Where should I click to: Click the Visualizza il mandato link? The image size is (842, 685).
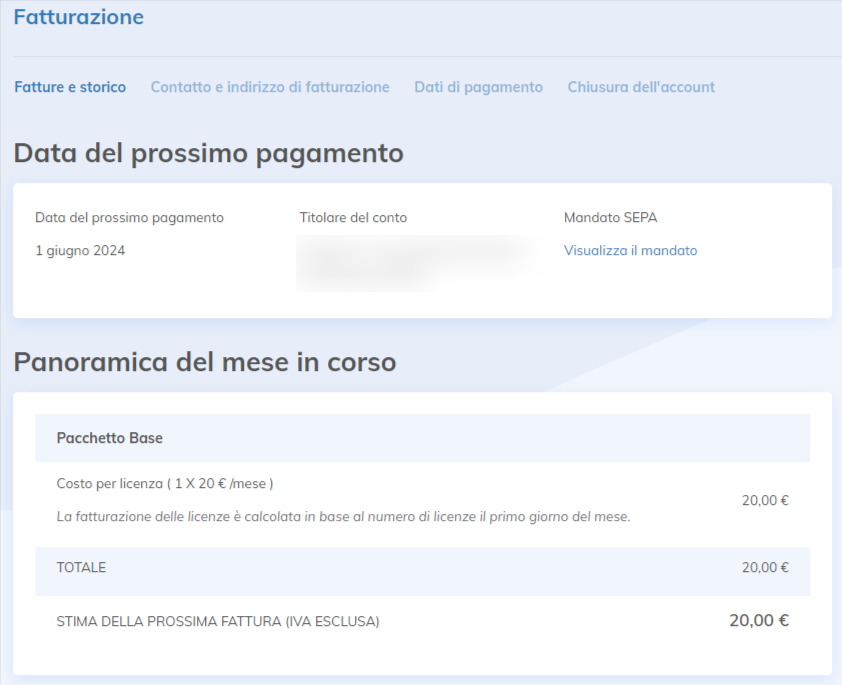click(630, 251)
